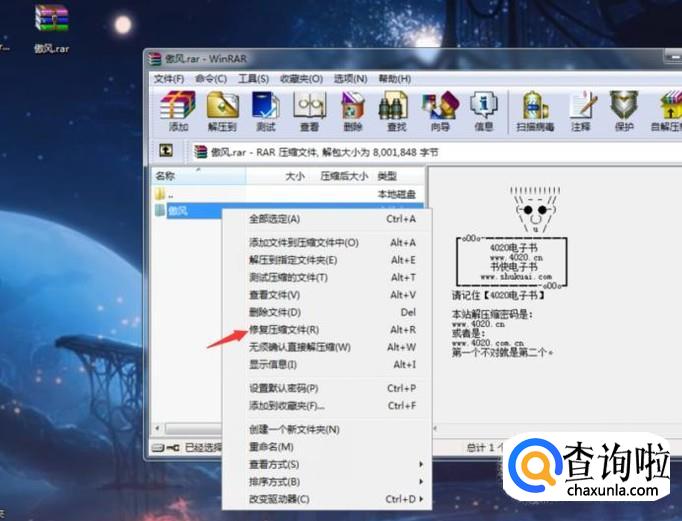Choose 显示信息(I) menu entry

click(x=327, y=364)
